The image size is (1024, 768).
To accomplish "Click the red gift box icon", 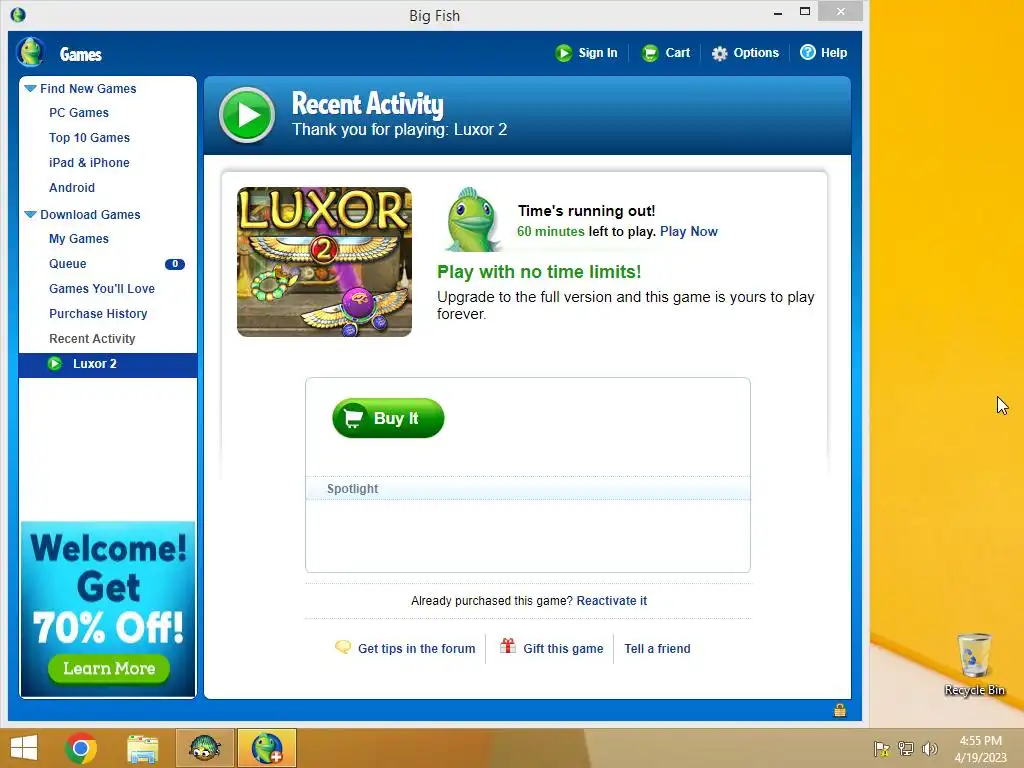I will pos(507,647).
